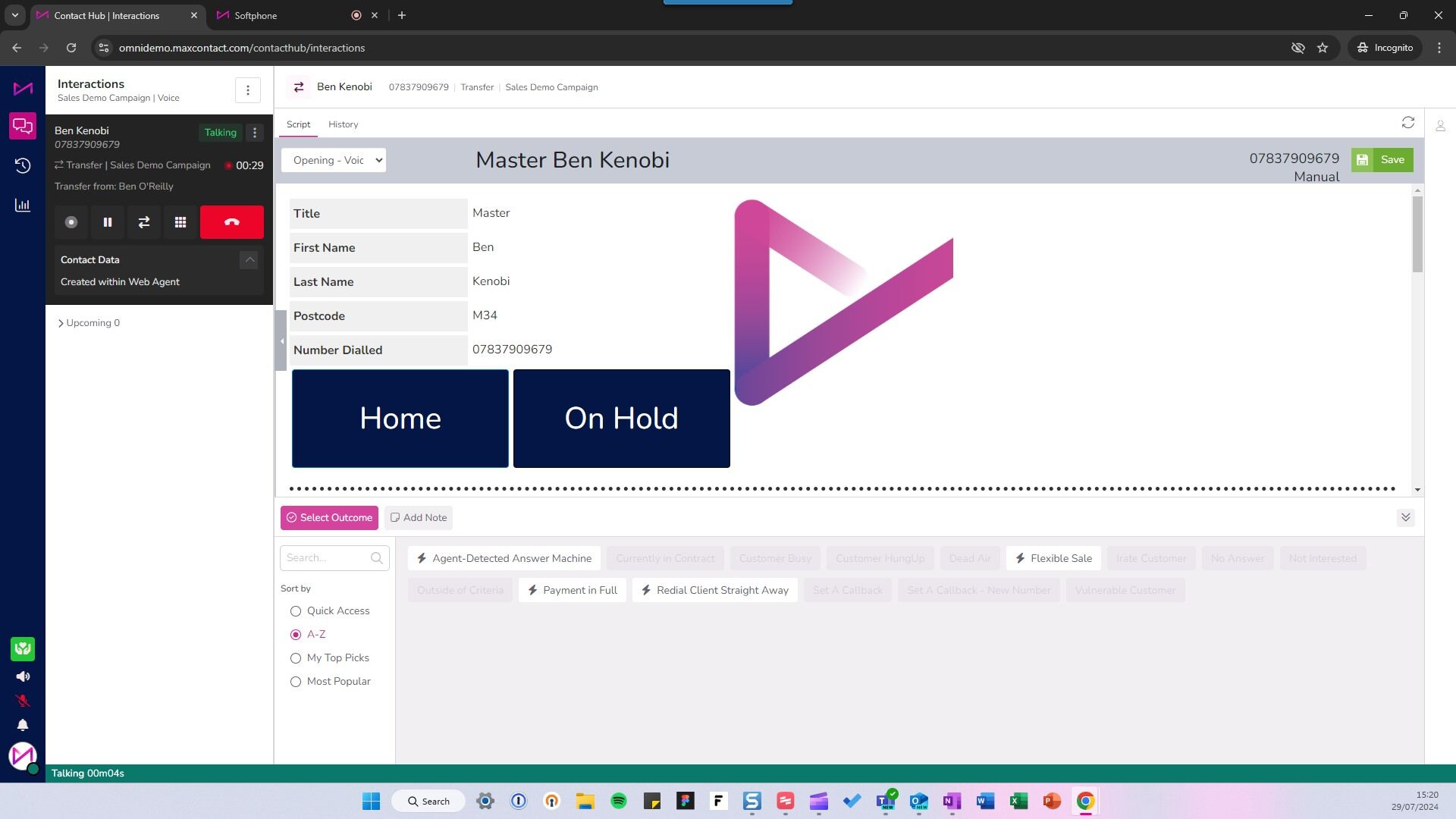Open the reports bar chart sidebar icon
Screen dimensions: 1456x819
click(x=23, y=206)
